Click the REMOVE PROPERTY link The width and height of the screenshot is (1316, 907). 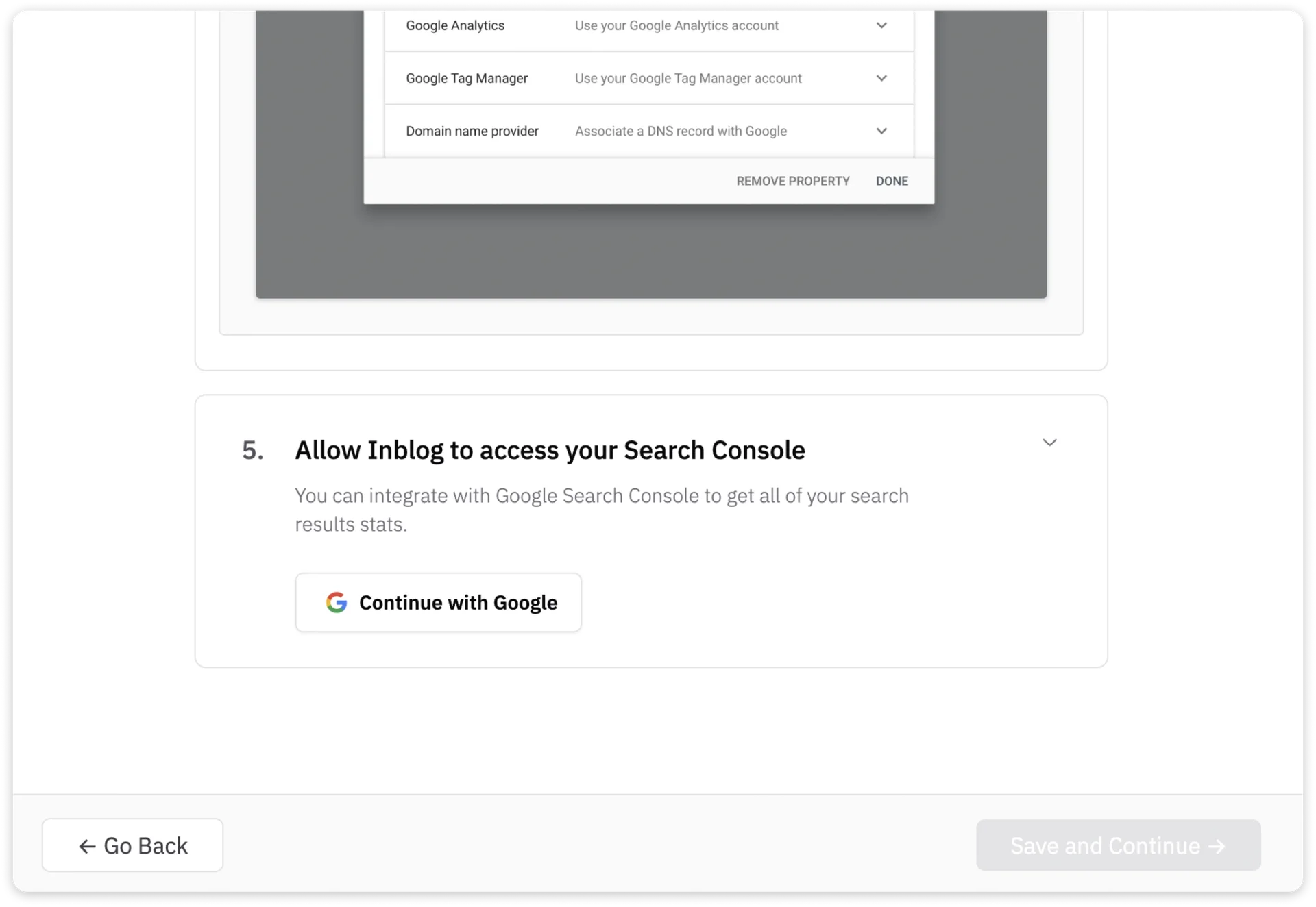pyautogui.click(x=792, y=180)
